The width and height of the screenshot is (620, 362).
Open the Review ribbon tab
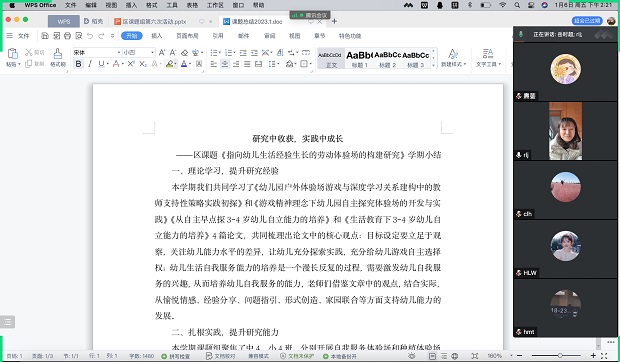(269, 36)
